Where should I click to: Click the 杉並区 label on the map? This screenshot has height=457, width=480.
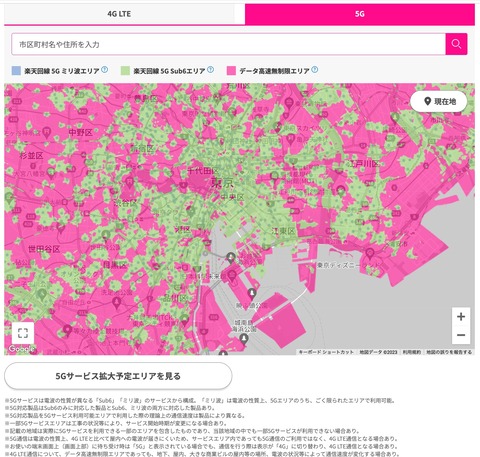pos(31,156)
